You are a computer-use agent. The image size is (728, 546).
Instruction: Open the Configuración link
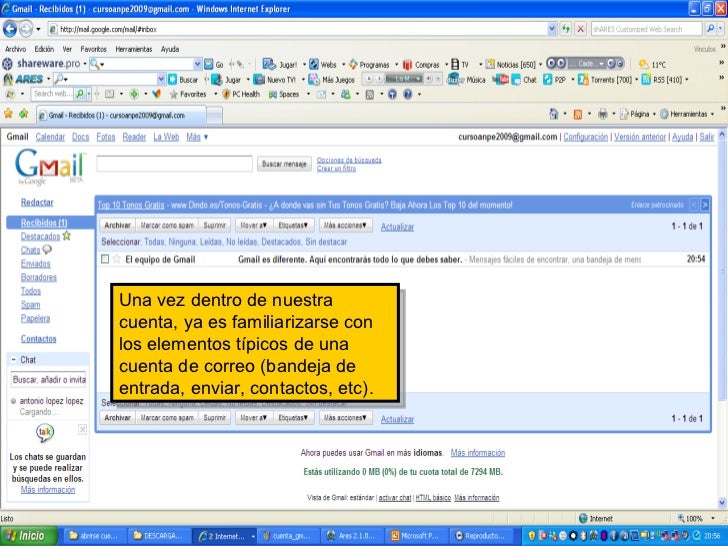pyautogui.click(x=585, y=137)
